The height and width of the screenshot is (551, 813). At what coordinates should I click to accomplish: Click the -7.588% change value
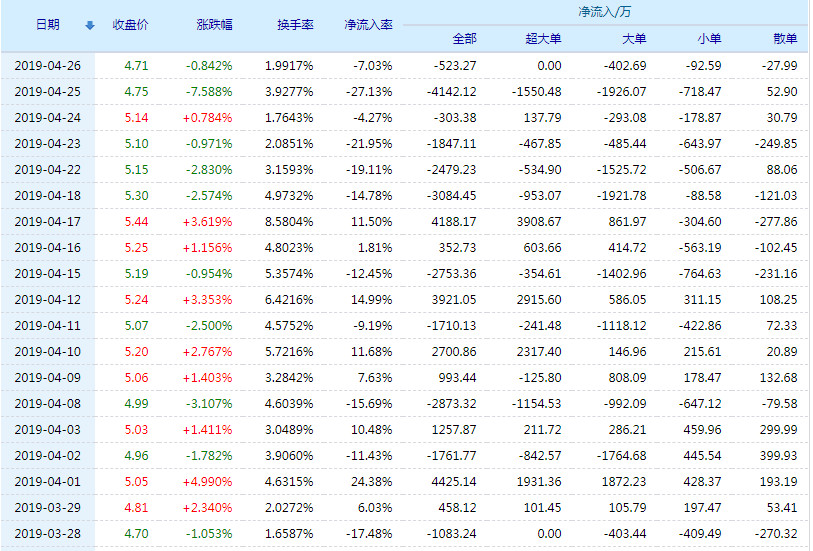click(x=208, y=91)
